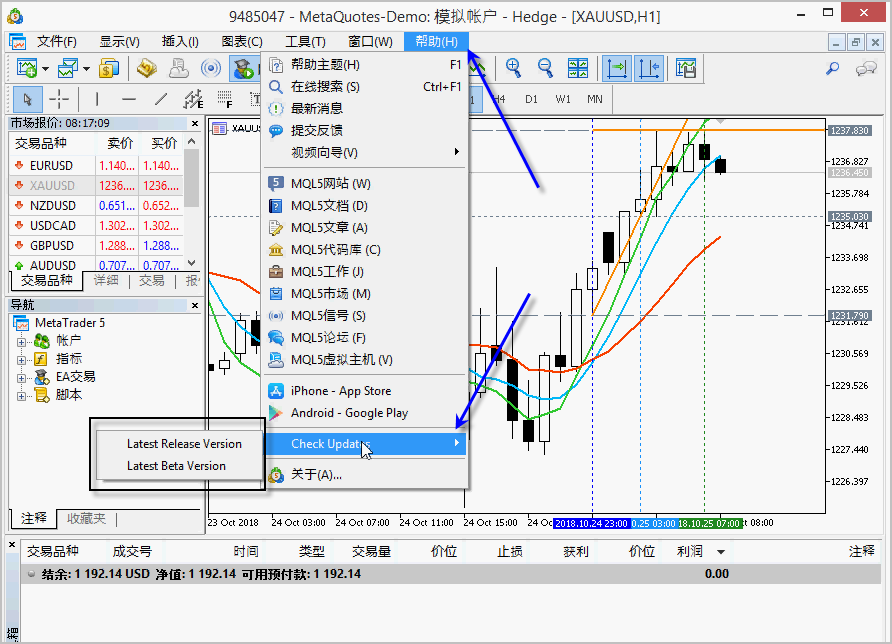Viewport: 892px width, 644px height.
Task: Open the 显示(V) menu
Action: point(119,42)
